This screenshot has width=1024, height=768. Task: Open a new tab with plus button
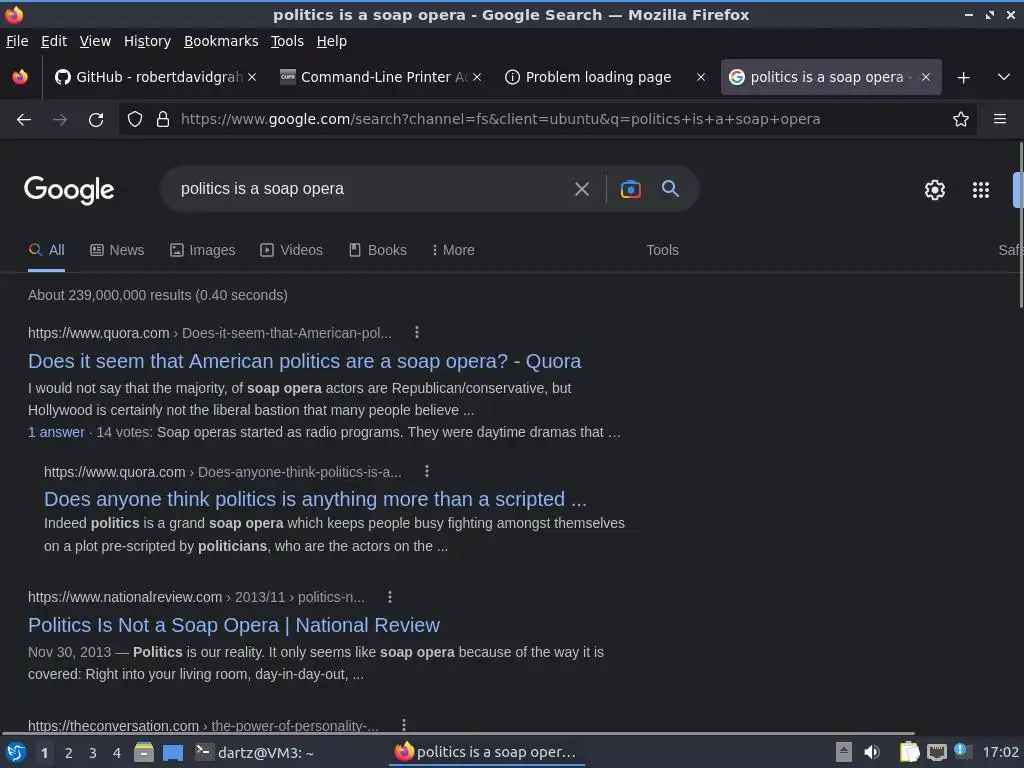click(963, 78)
